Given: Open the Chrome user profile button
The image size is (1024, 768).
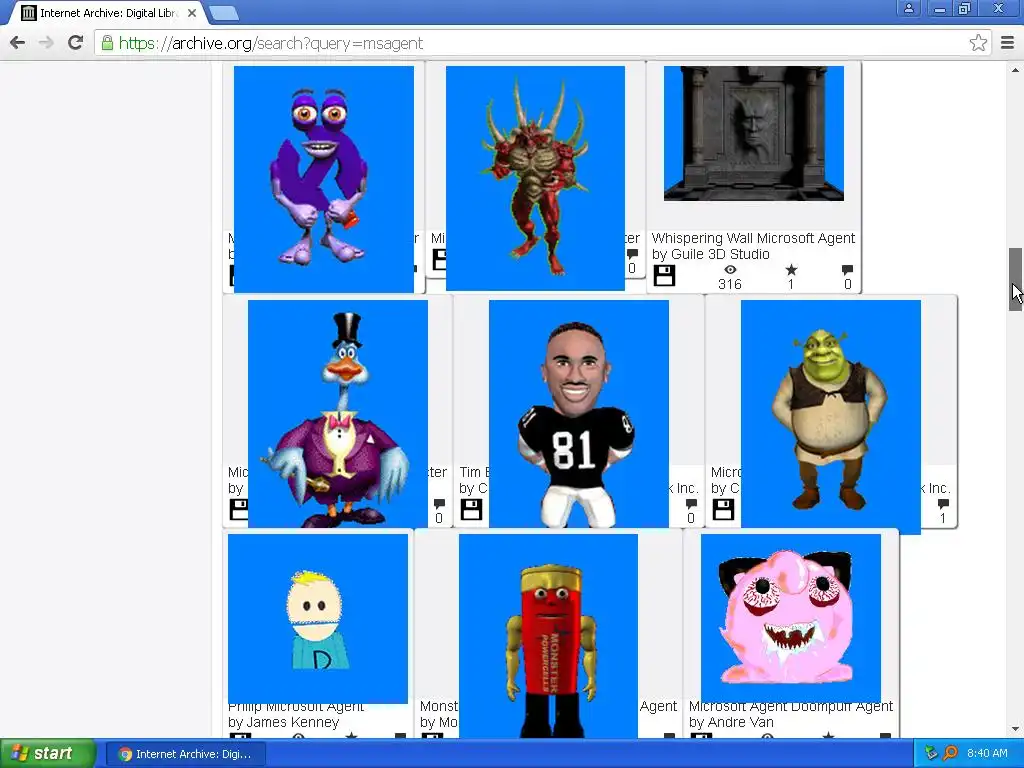Looking at the screenshot, I should point(908,8).
